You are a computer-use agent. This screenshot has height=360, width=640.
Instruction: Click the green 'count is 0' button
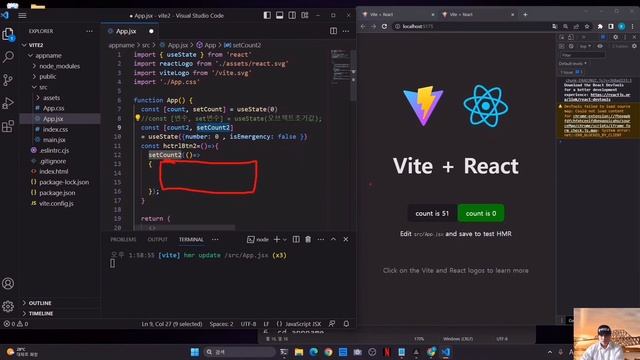(481, 213)
